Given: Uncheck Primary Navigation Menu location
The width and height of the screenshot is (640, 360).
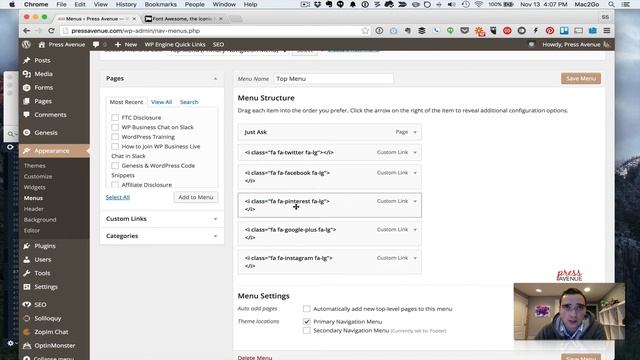Looking at the screenshot, I should point(307,322).
